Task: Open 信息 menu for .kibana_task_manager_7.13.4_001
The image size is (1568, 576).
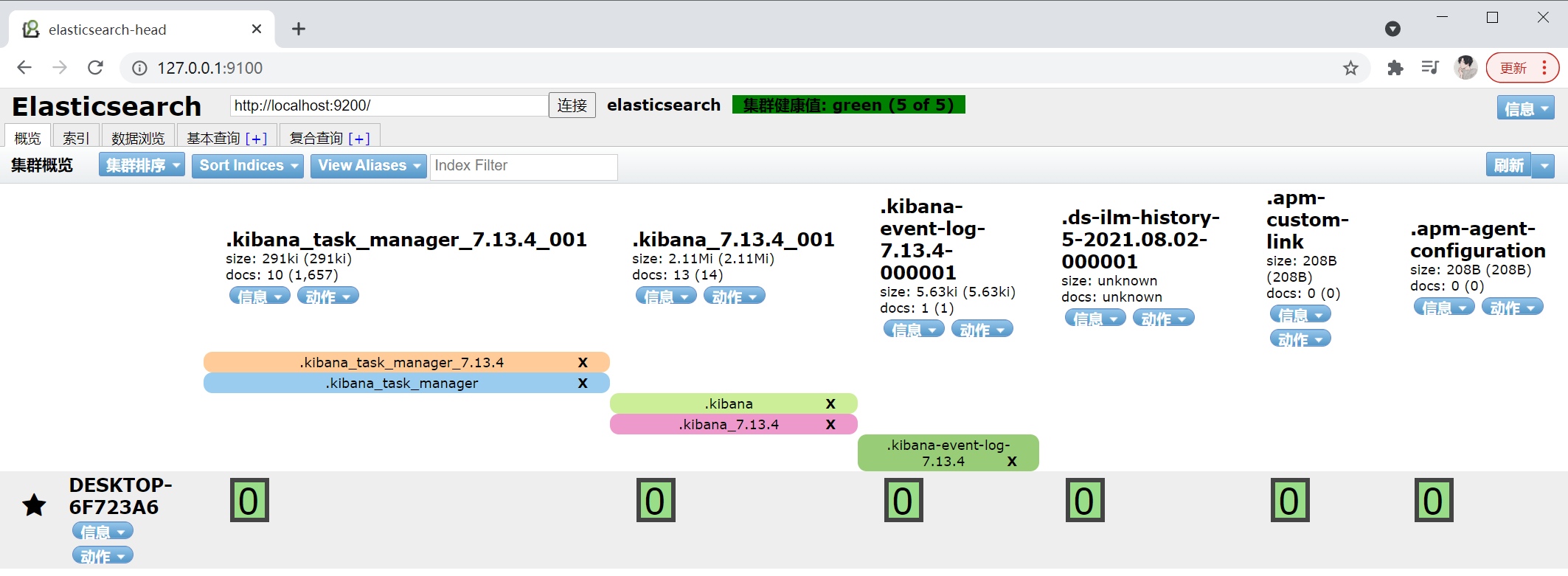Action: coord(260,296)
